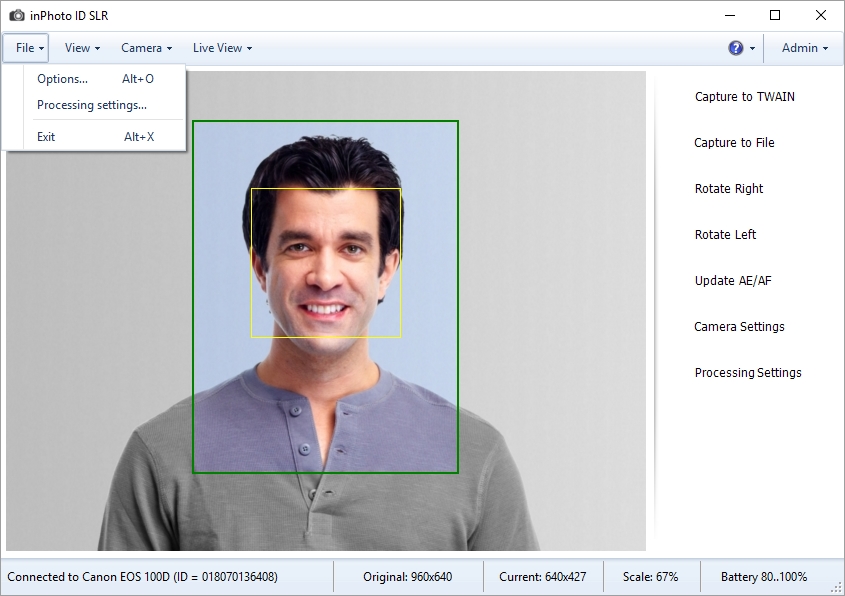The height and width of the screenshot is (596, 845).
Task: Click Update AE/AF button
Action: [733, 281]
